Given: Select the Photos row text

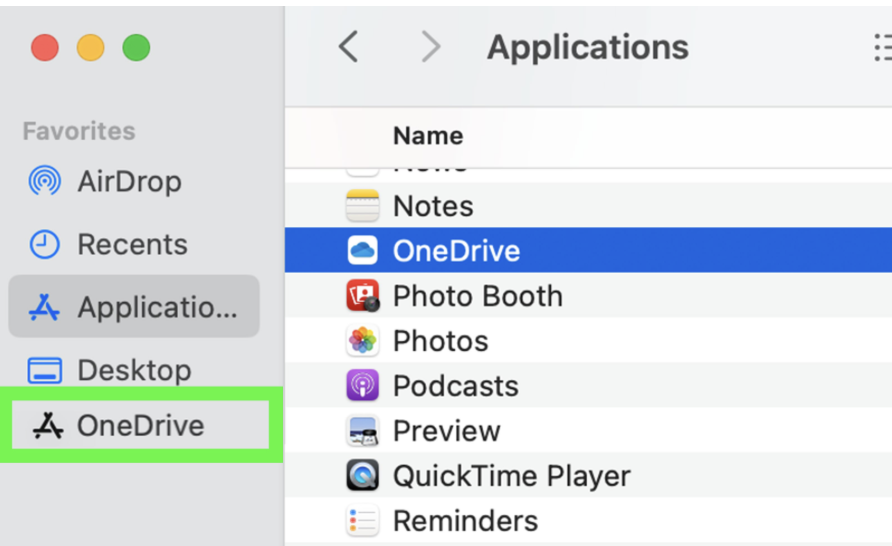Looking at the screenshot, I should 441,341.
